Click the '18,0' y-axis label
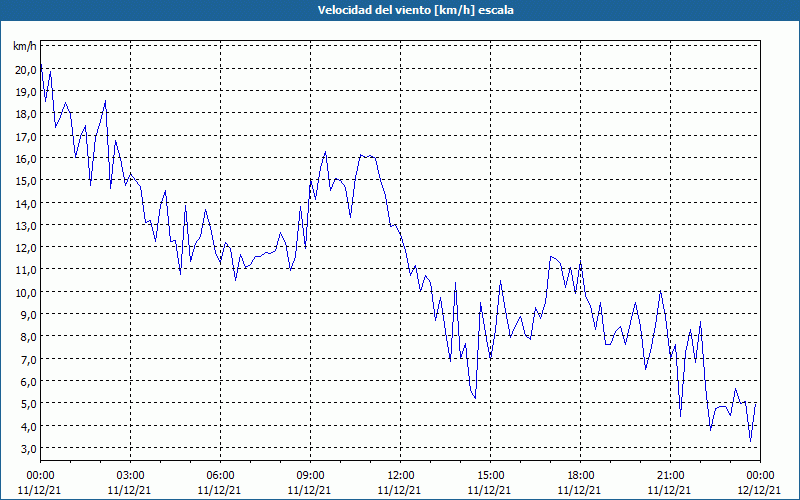800x500 pixels. [x=26, y=114]
